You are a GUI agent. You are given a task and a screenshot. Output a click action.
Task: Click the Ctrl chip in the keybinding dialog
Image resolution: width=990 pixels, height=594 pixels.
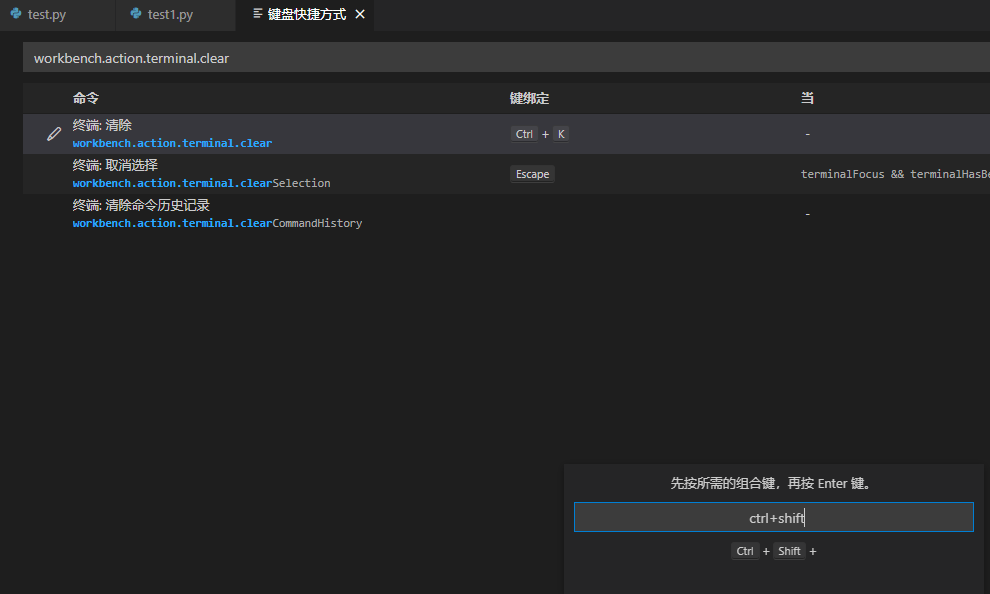point(744,551)
